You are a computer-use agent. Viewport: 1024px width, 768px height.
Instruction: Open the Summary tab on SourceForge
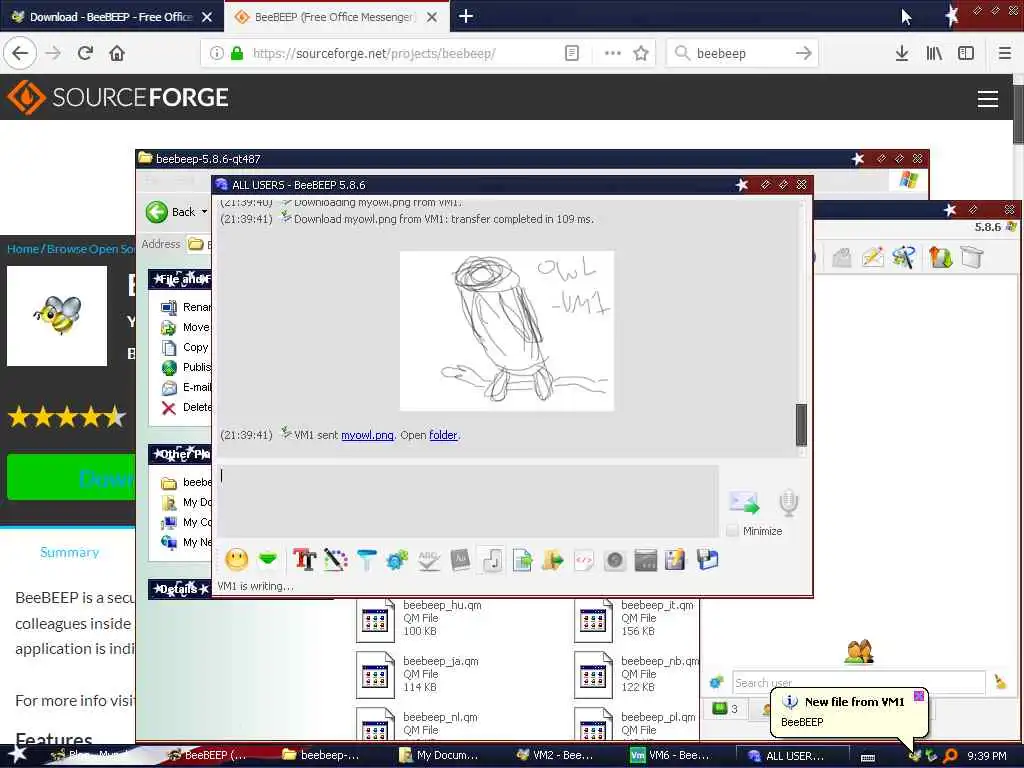coord(69,552)
